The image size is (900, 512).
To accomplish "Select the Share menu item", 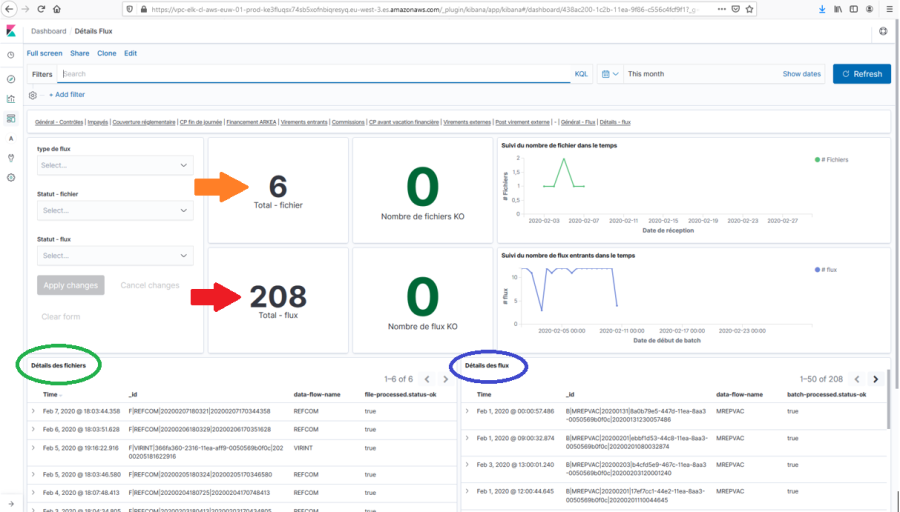I will (79, 53).
